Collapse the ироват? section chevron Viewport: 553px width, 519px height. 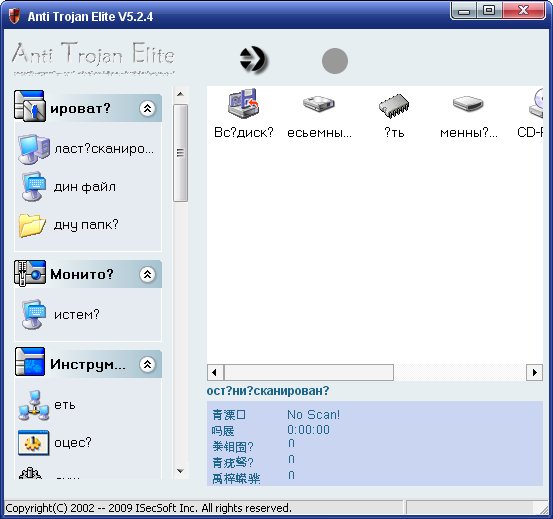[x=147, y=108]
